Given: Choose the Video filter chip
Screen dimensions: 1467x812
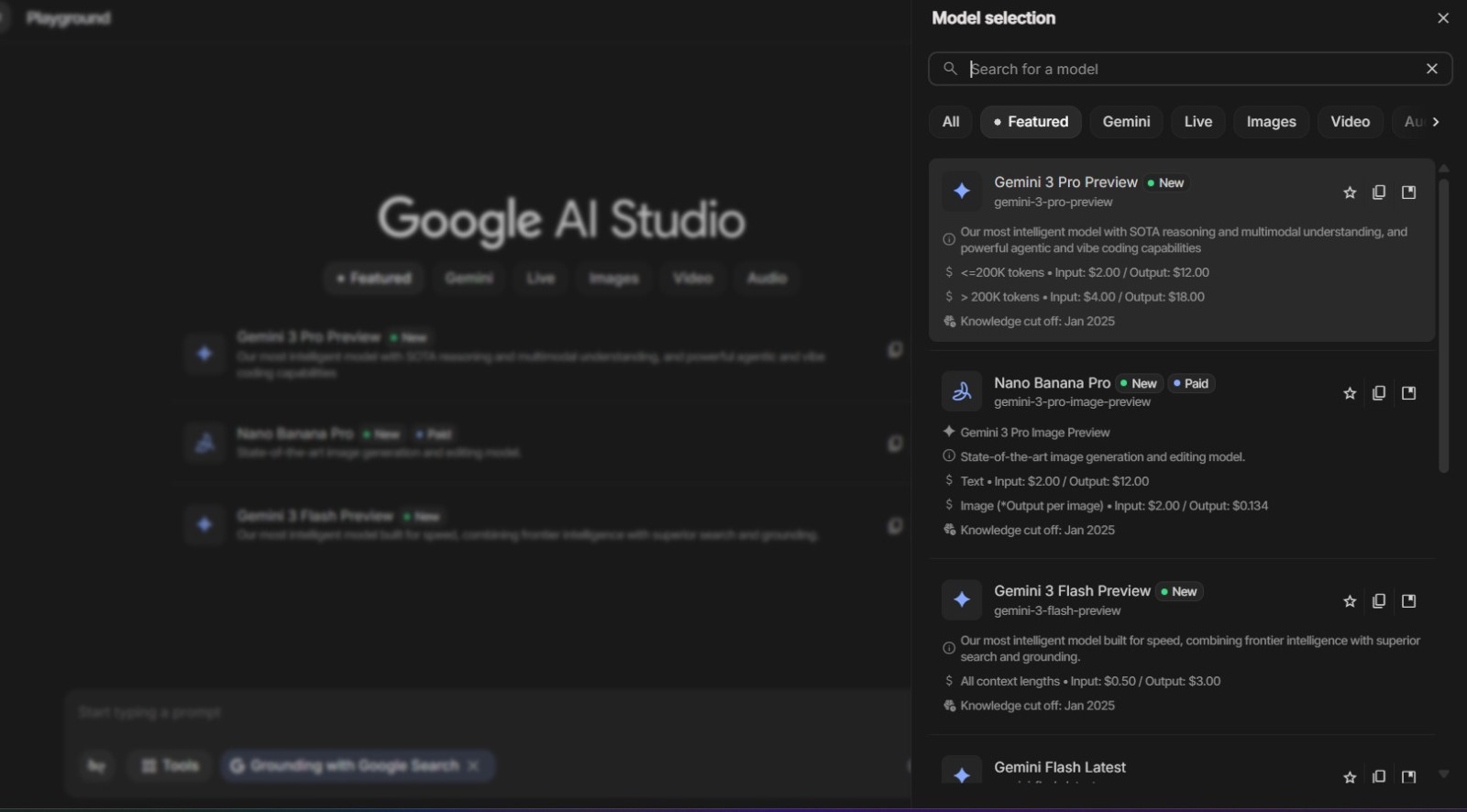Looking at the screenshot, I should click(x=1350, y=122).
